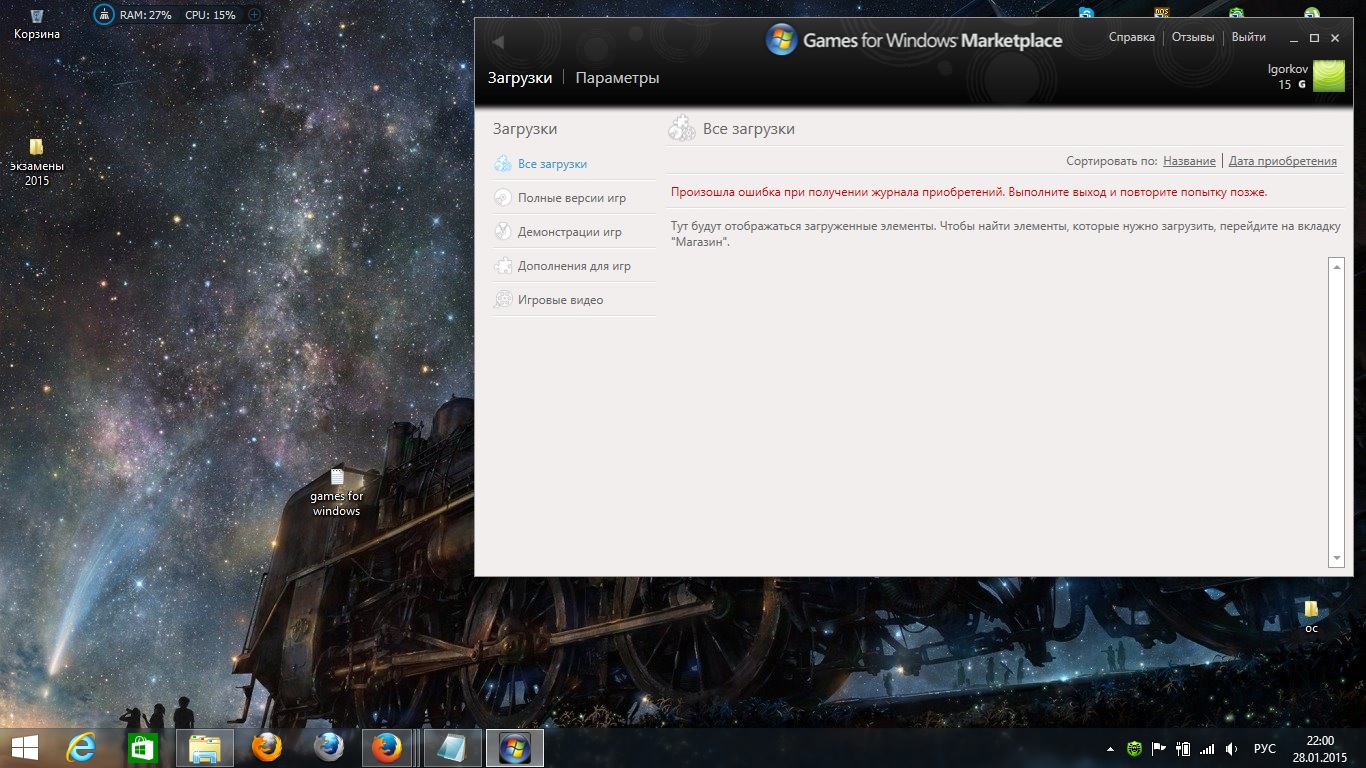1366x768 pixels.
Task: Show hidden system tray icons
Action: (x=1109, y=749)
